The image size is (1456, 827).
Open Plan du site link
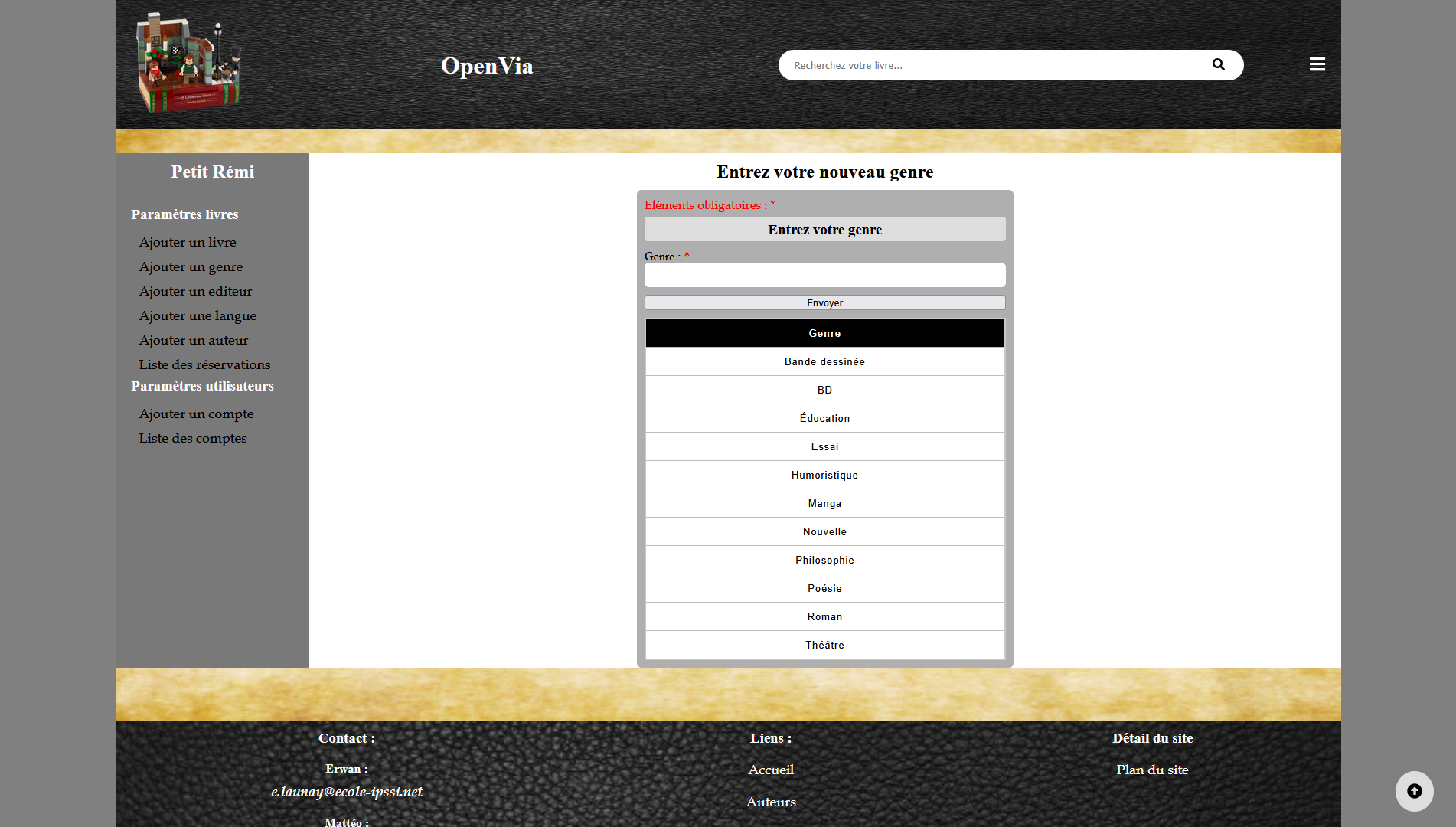(1152, 770)
